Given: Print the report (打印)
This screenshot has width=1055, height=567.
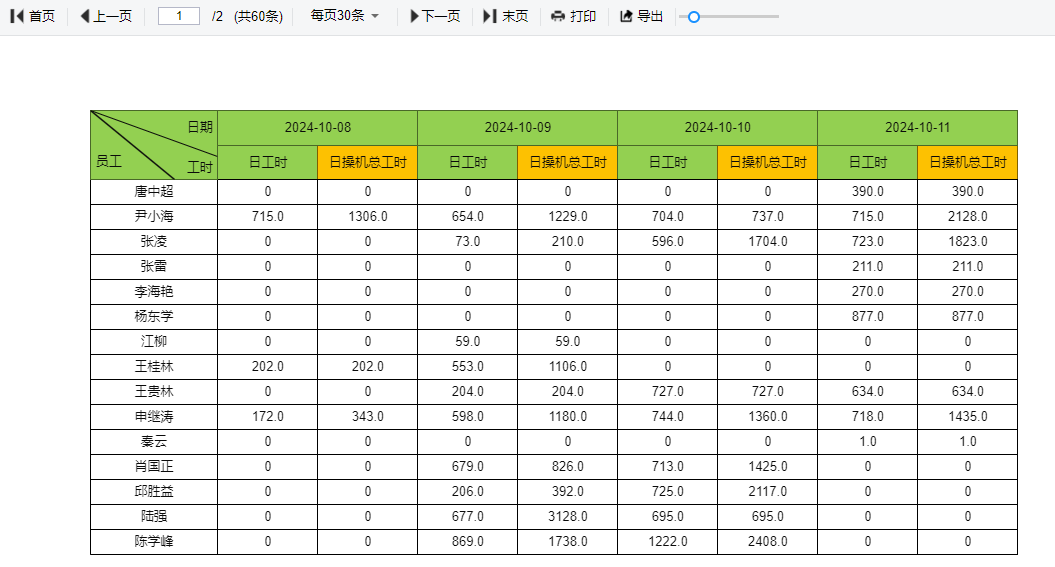Looking at the screenshot, I should [573, 16].
